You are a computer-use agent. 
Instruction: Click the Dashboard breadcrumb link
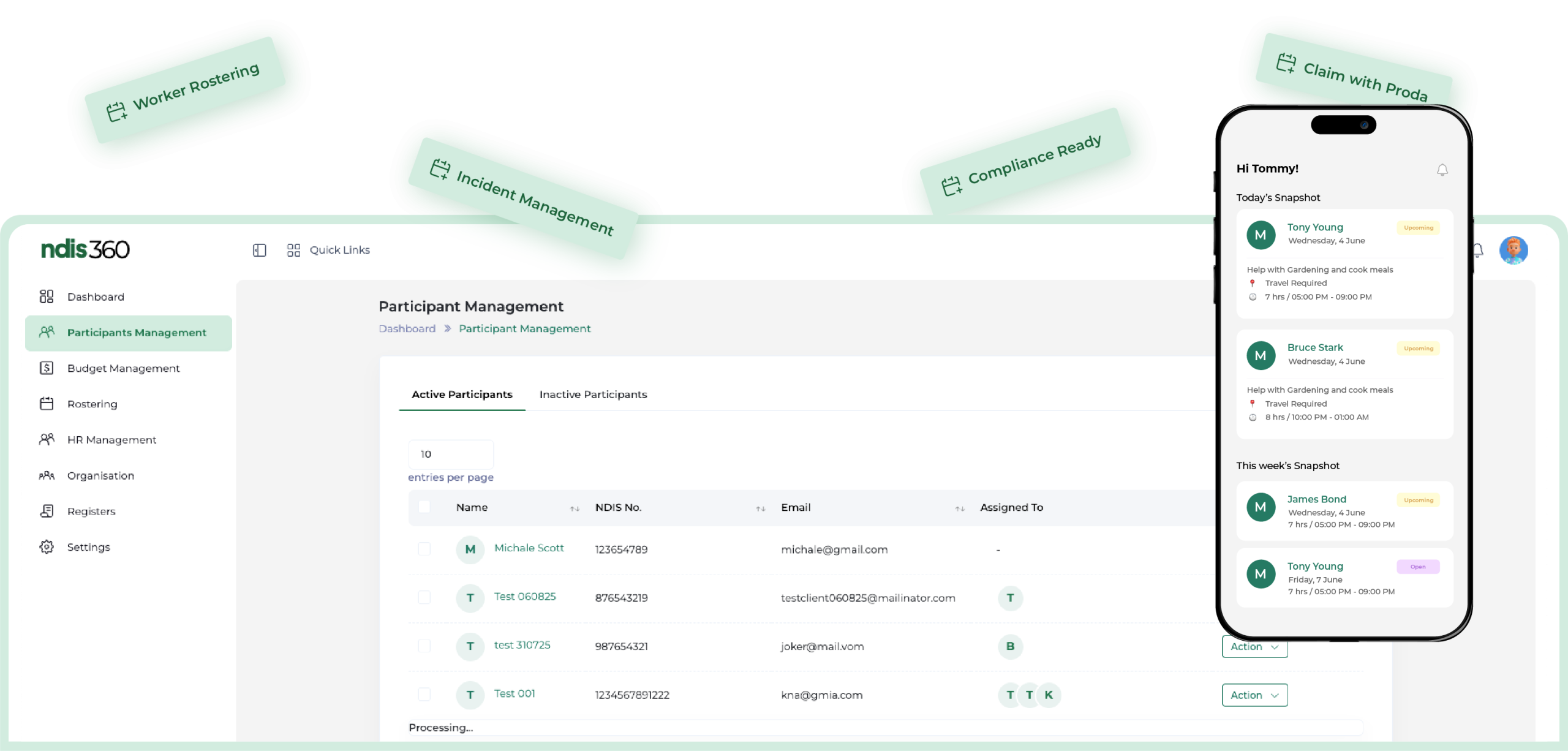pyautogui.click(x=407, y=329)
